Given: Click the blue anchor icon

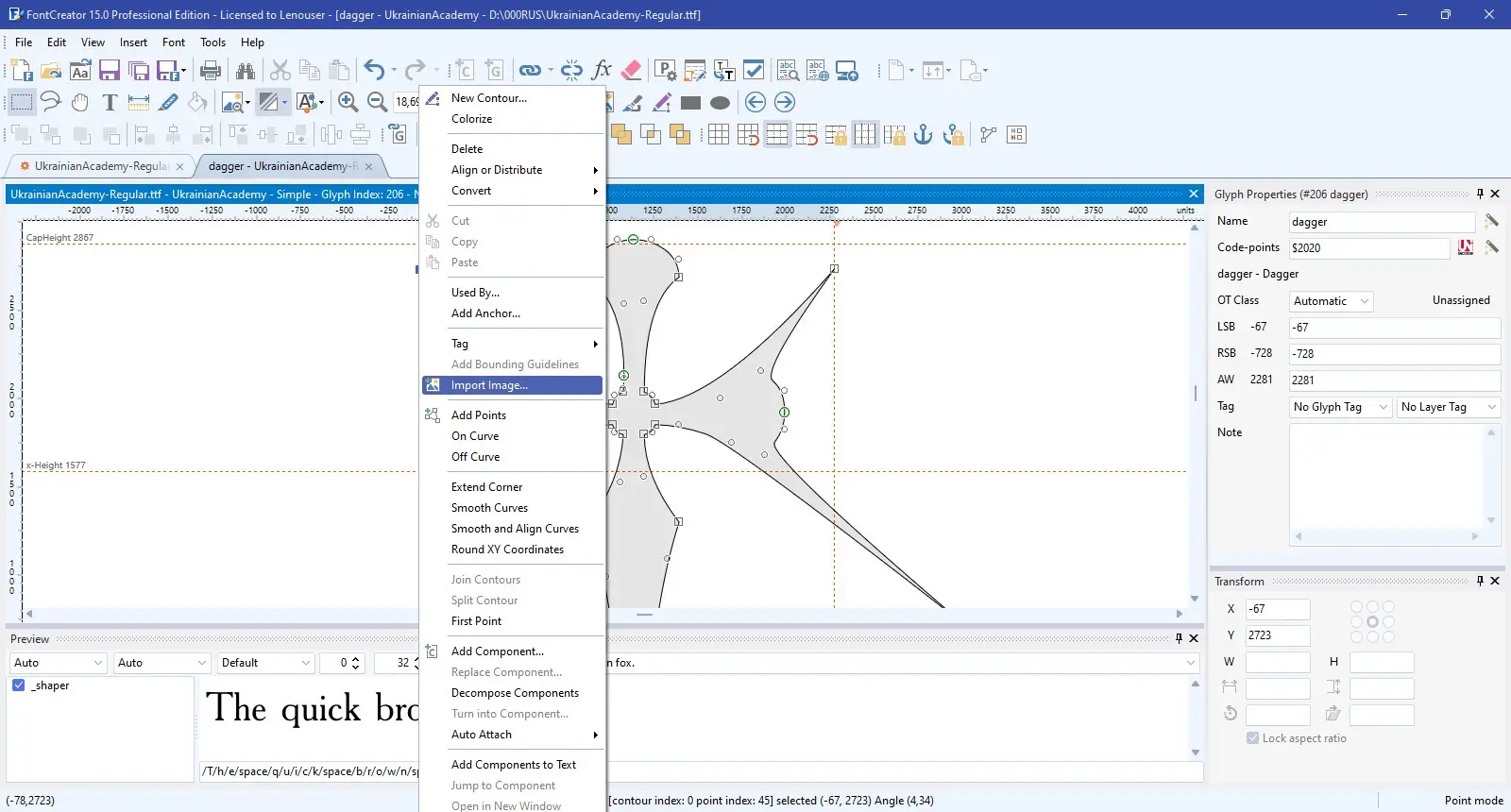Looking at the screenshot, I should coord(924,135).
